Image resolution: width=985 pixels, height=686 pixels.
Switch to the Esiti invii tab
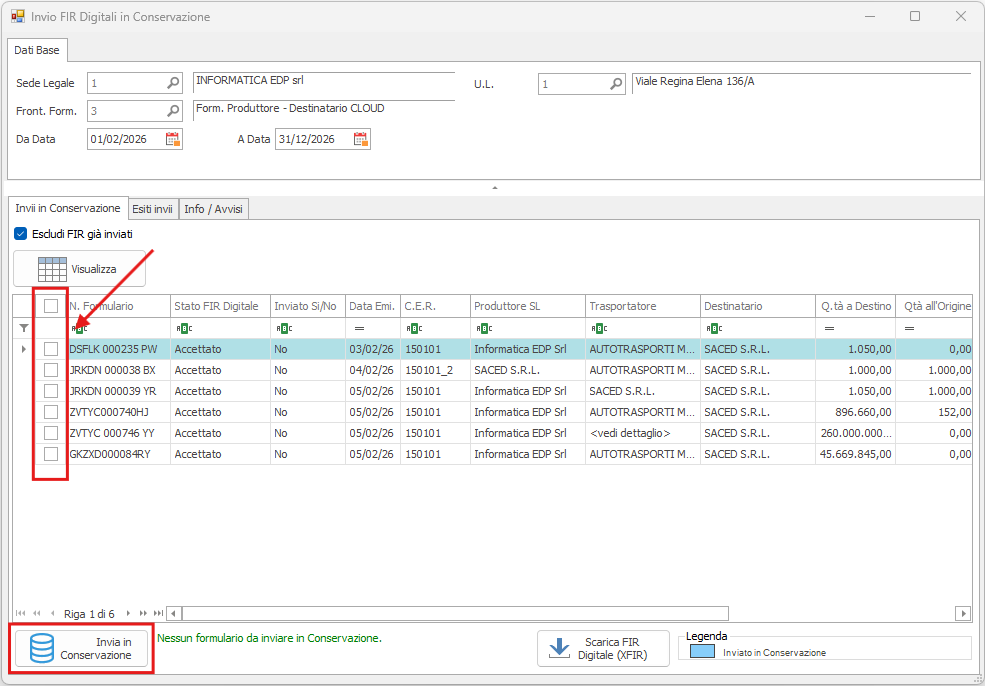coord(153,209)
